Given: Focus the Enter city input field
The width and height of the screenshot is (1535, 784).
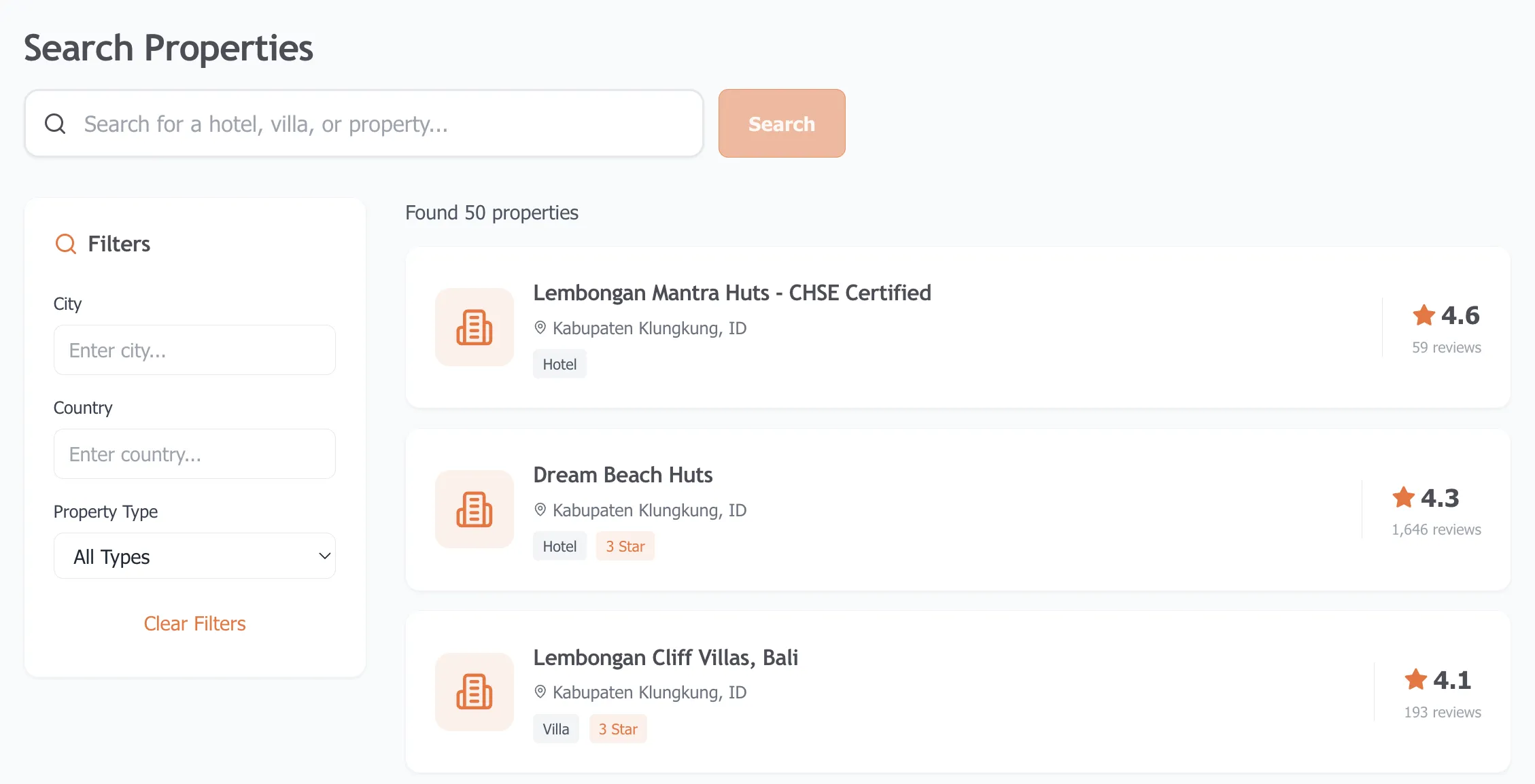Looking at the screenshot, I should click(194, 350).
